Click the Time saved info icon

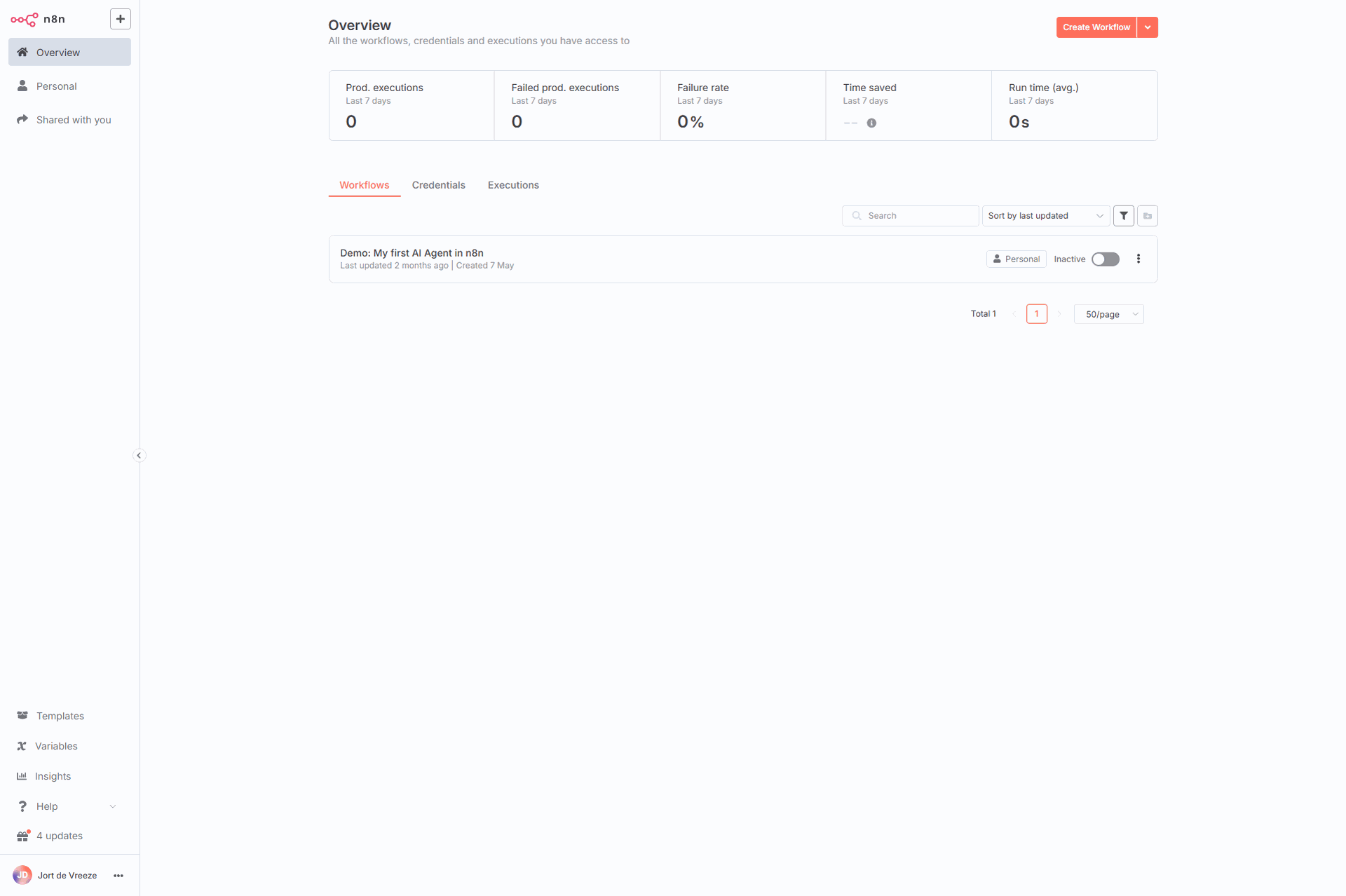(x=871, y=123)
